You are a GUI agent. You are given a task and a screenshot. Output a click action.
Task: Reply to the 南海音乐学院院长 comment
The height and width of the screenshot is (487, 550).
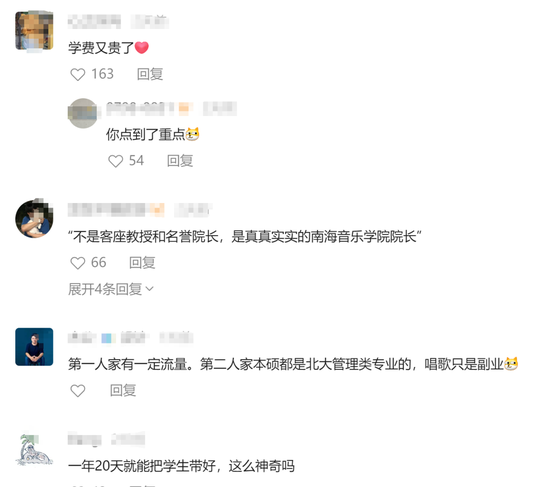point(142,263)
